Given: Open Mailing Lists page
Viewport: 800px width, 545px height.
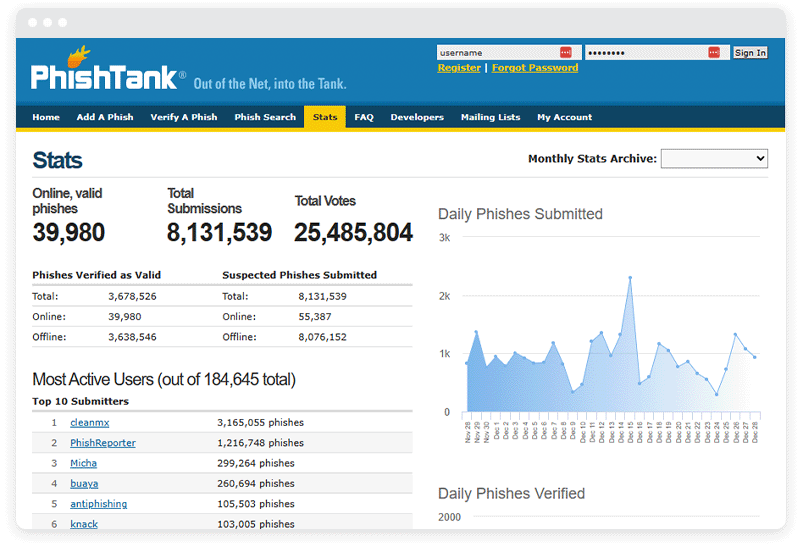Looking at the screenshot, I should [x=490, y=117].
